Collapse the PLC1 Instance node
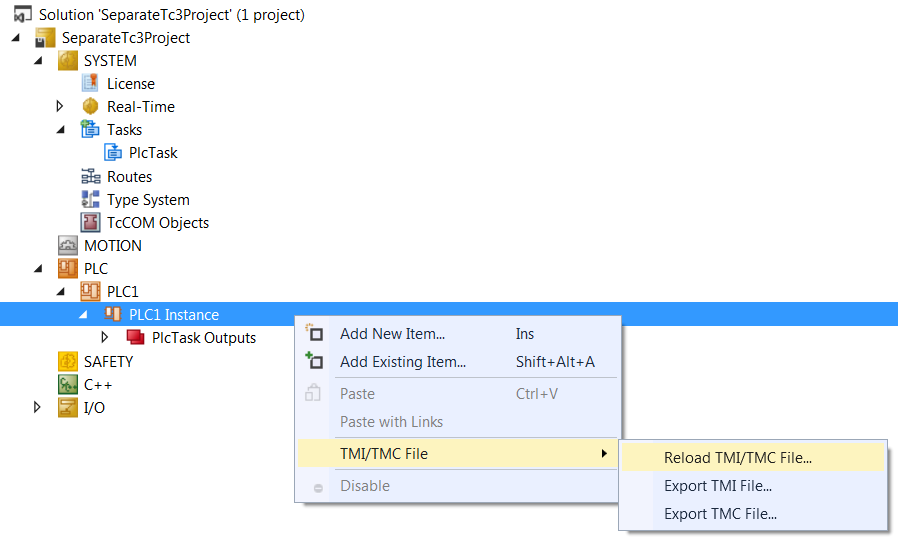Viewport: 898px width, 540px height. pyautogui.click(x=84, y=314)
